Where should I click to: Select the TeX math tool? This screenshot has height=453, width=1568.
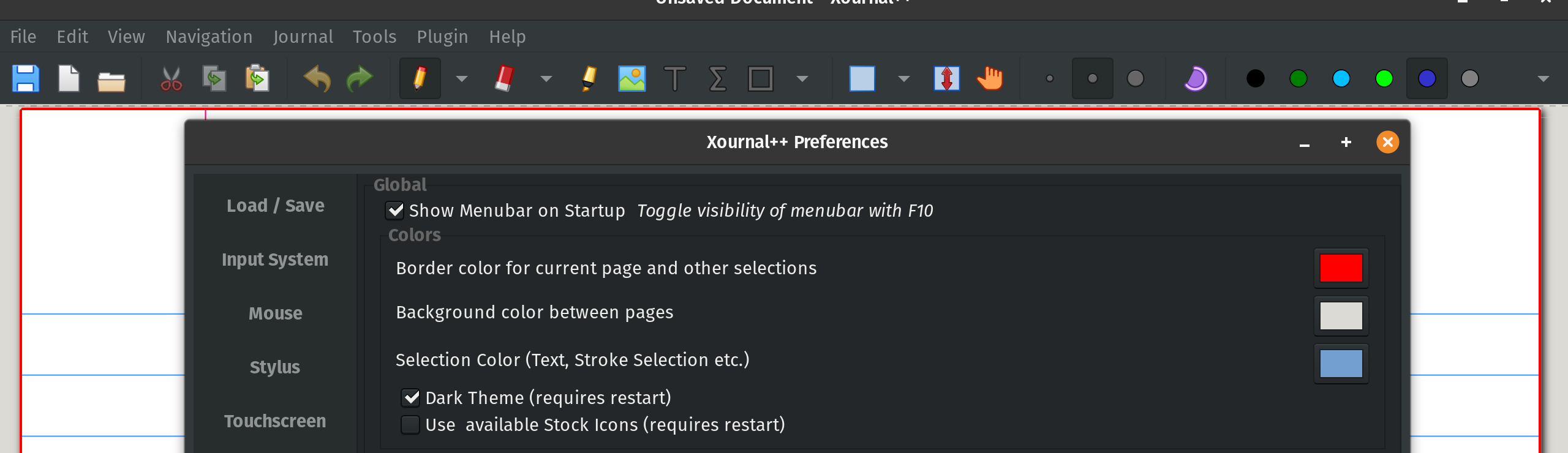point(715,78)
